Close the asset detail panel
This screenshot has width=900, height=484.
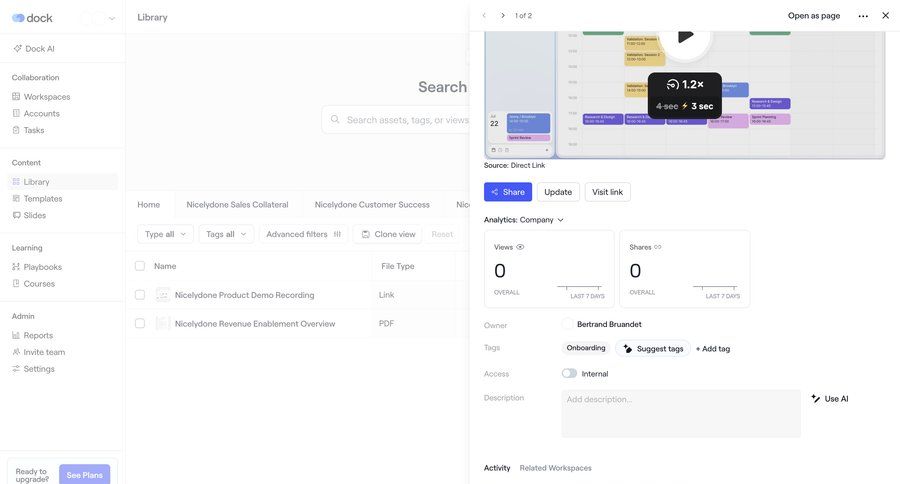point(886,16)
